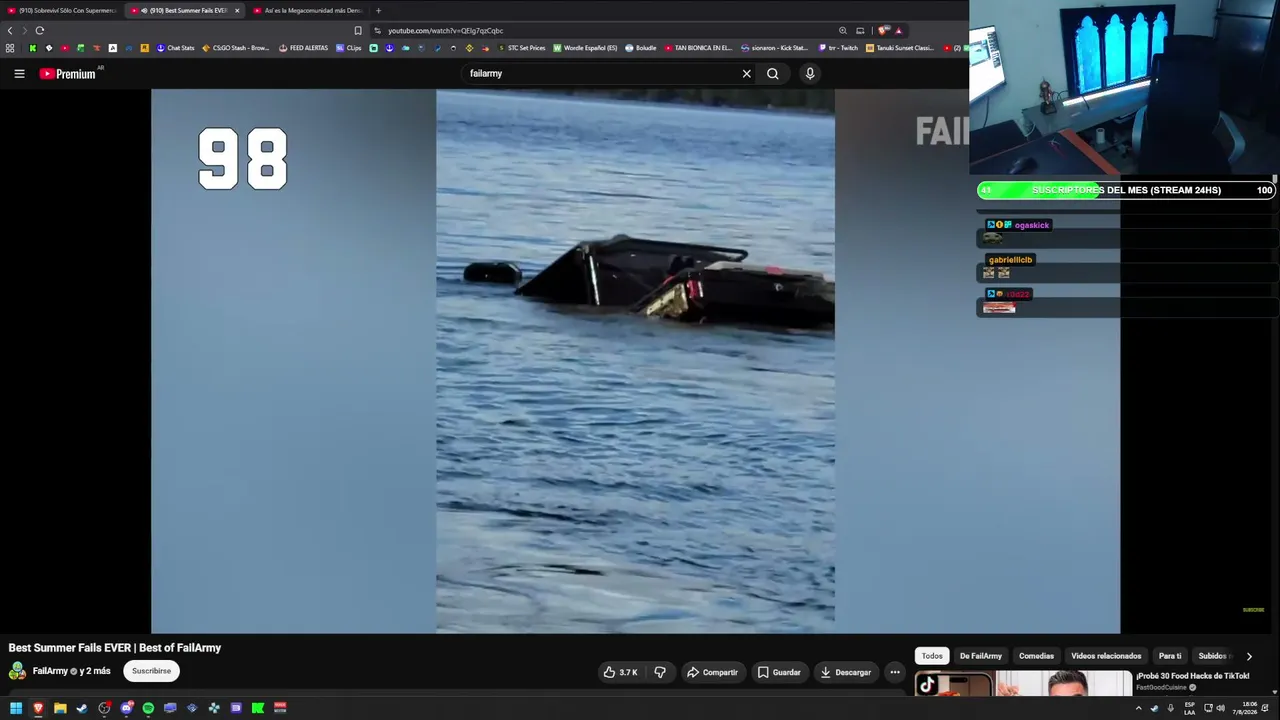Open the browser apps grid icon
1280x720 pixels.
(10, 48)
